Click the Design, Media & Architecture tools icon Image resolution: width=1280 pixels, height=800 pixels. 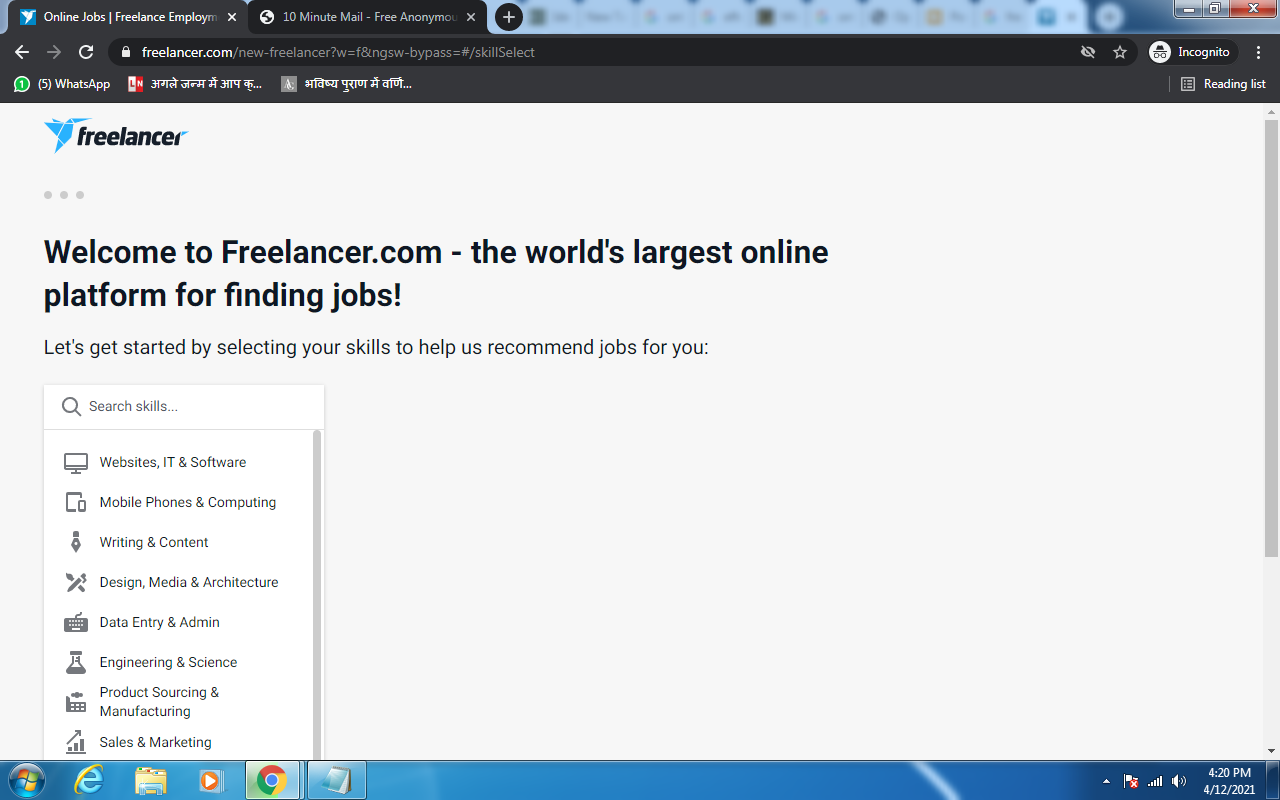(x=76, y=582)
